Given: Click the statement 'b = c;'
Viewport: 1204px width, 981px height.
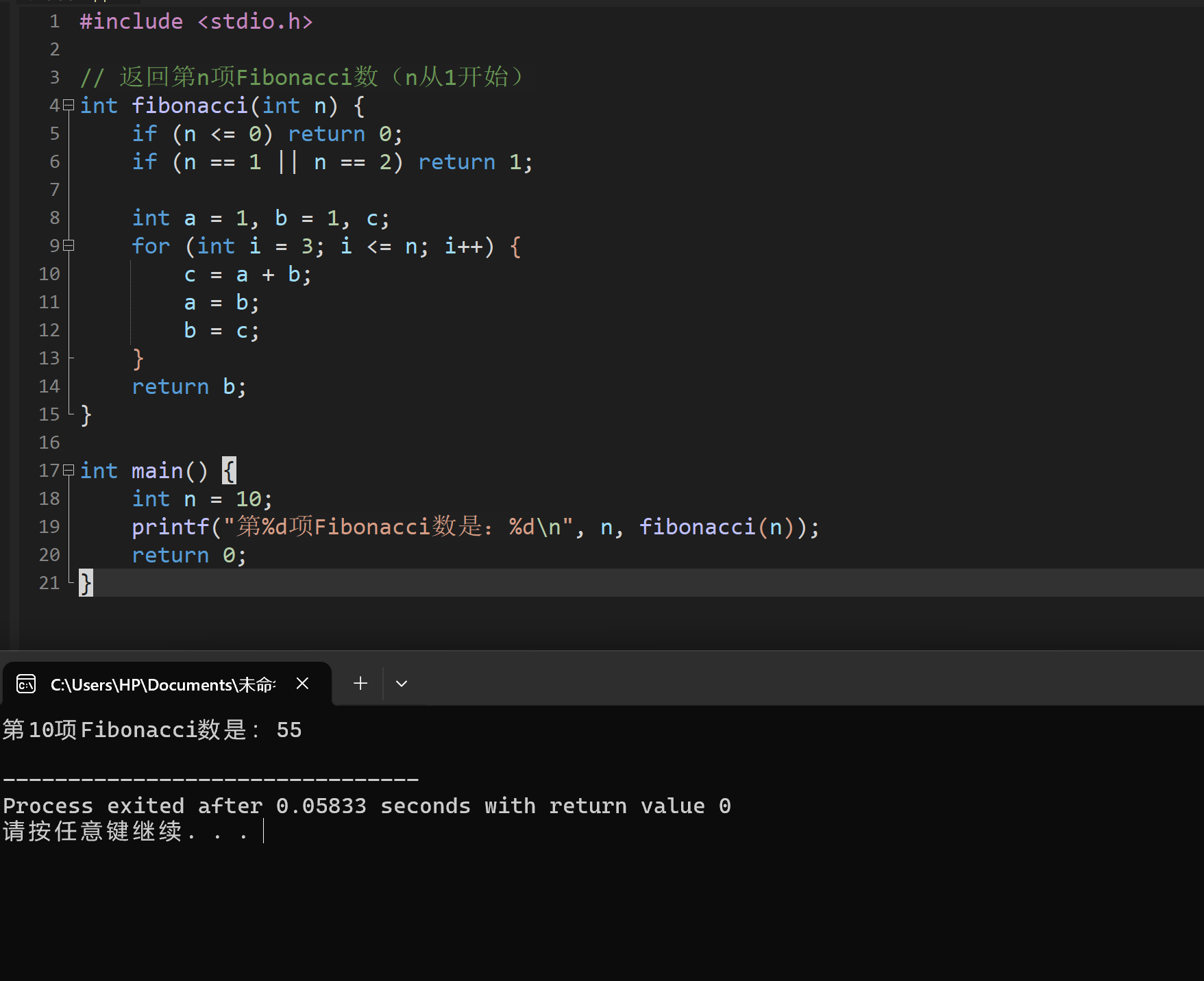Looking at the screenshot, I should [221, 330].
